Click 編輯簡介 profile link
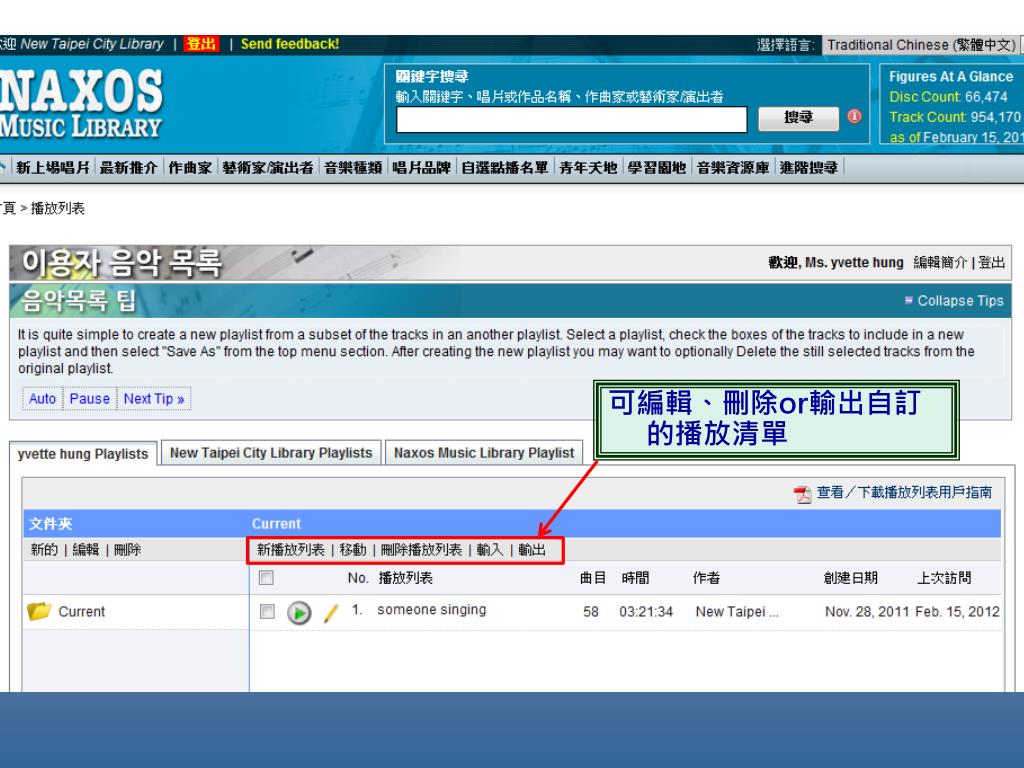 940,262
